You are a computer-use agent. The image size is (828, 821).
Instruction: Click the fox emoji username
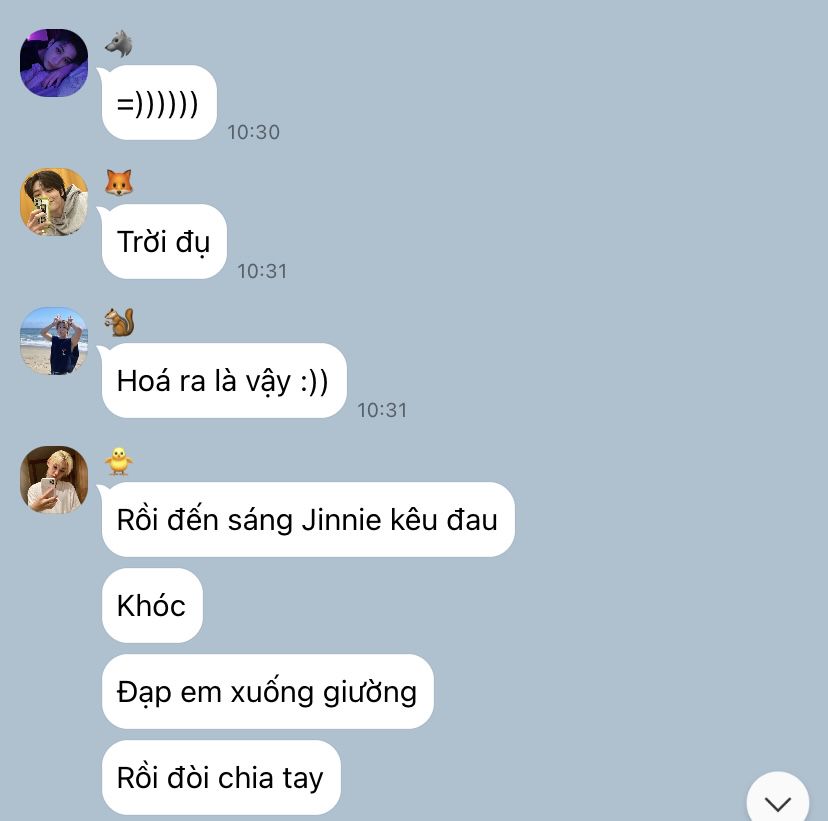(x=119, y=183)
